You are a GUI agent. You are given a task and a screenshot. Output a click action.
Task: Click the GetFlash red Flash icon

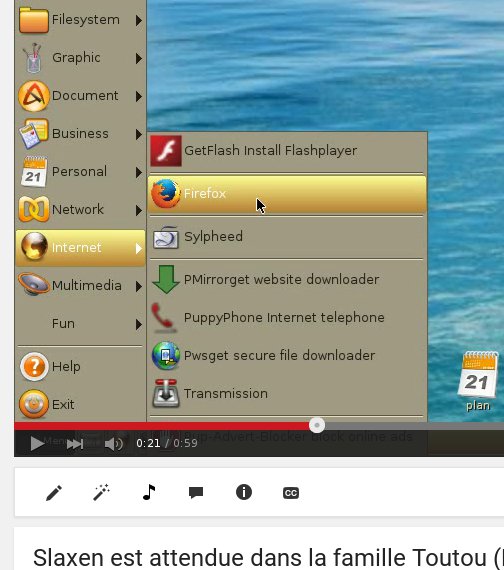coord(166,151)
